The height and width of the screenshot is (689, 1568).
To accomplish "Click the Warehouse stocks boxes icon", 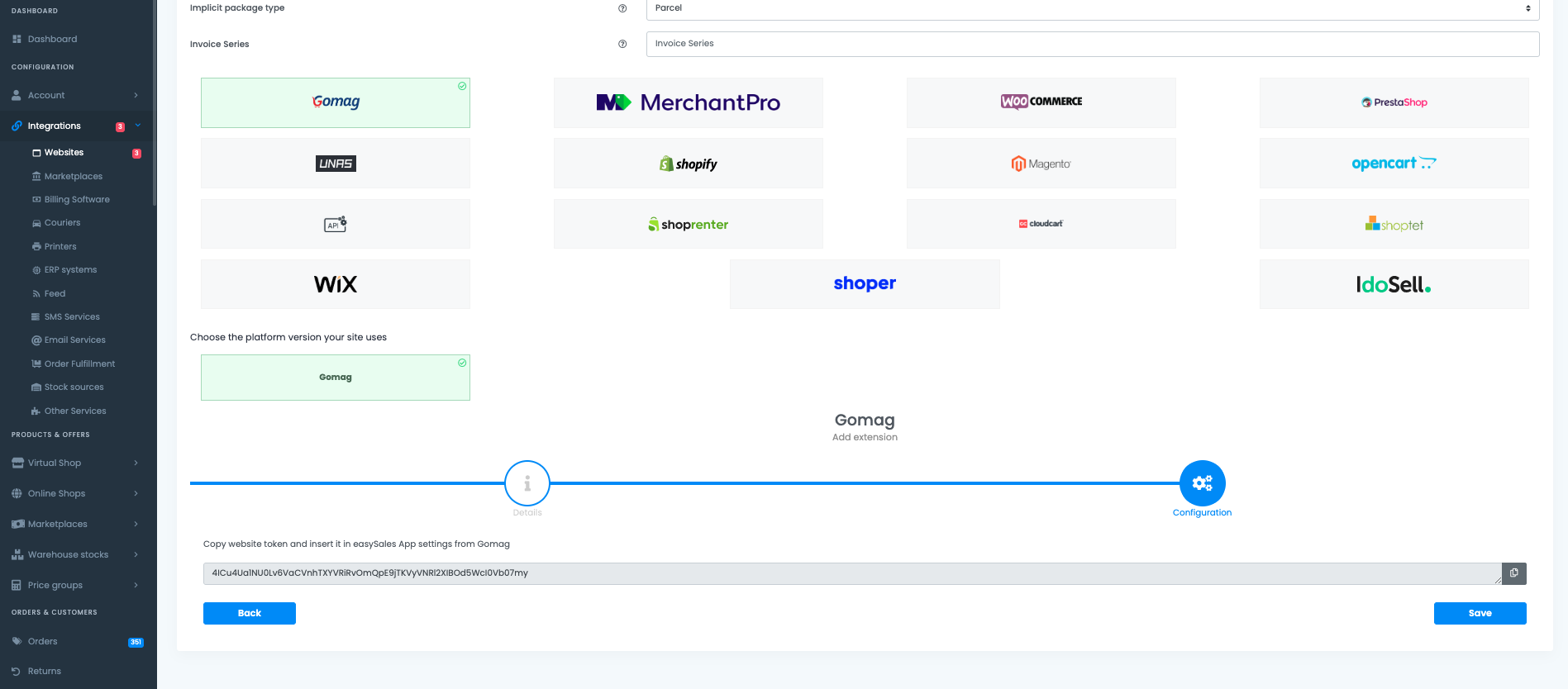I will pos(17,554).
